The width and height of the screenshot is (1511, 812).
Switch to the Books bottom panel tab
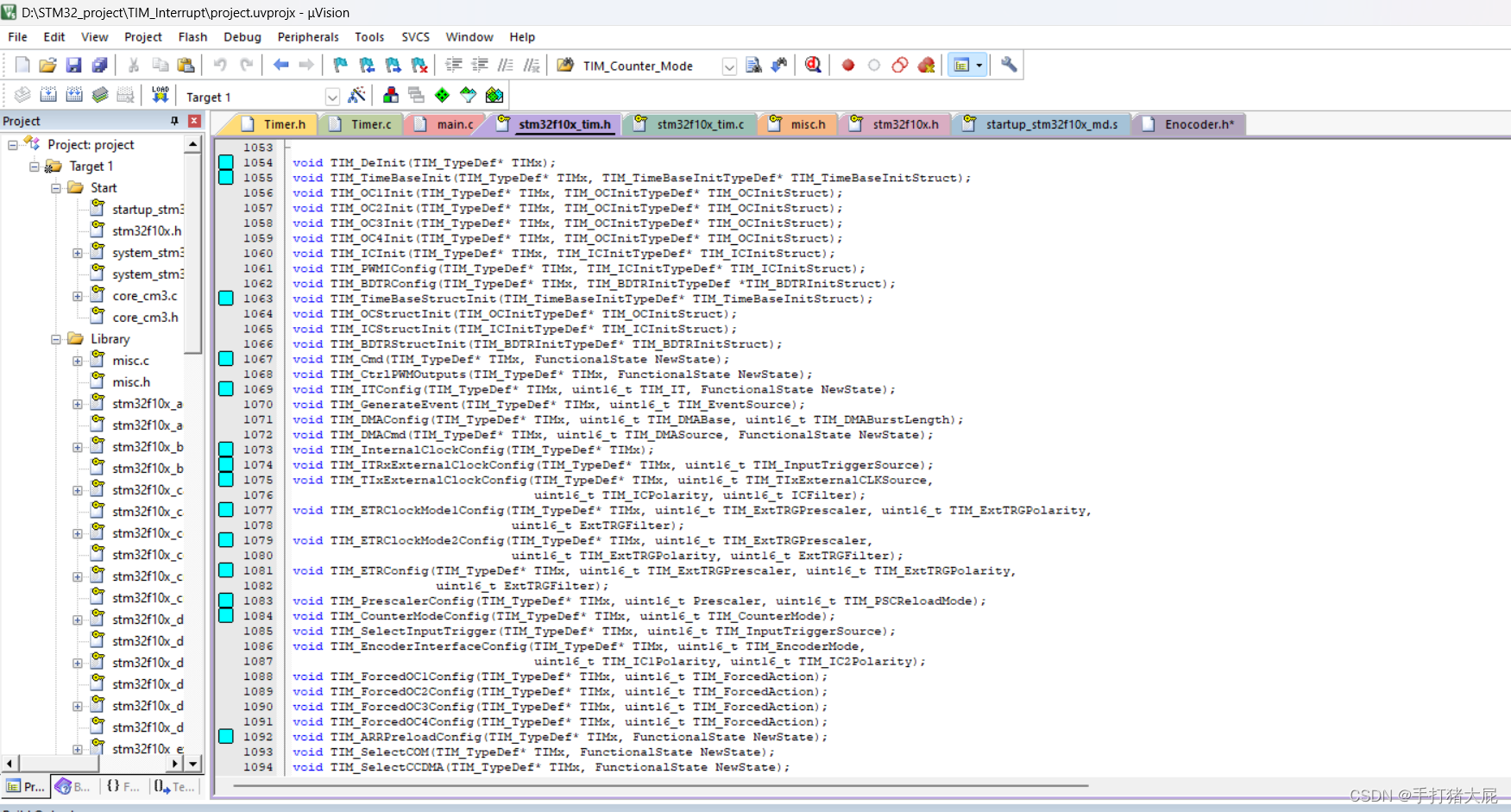point(73,786)
